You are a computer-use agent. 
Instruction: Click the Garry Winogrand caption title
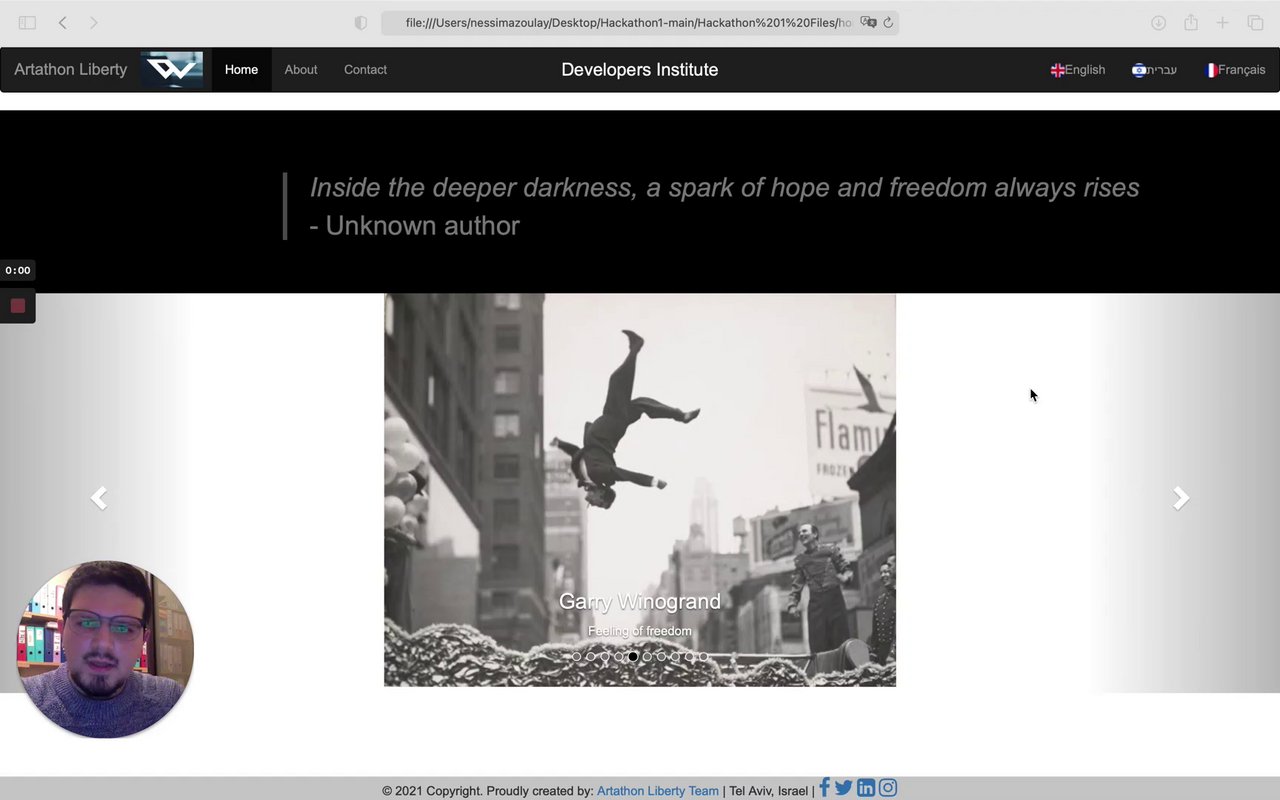pos(640,601)
